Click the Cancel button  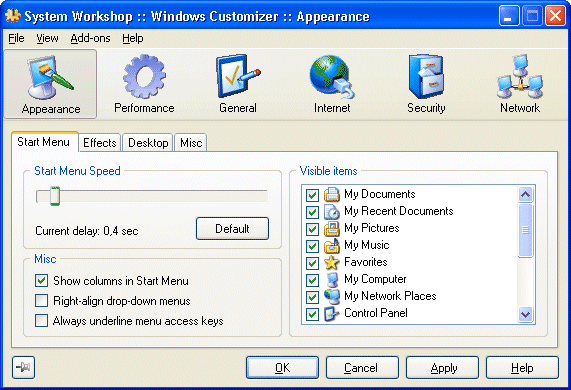[x=362, y=368]
